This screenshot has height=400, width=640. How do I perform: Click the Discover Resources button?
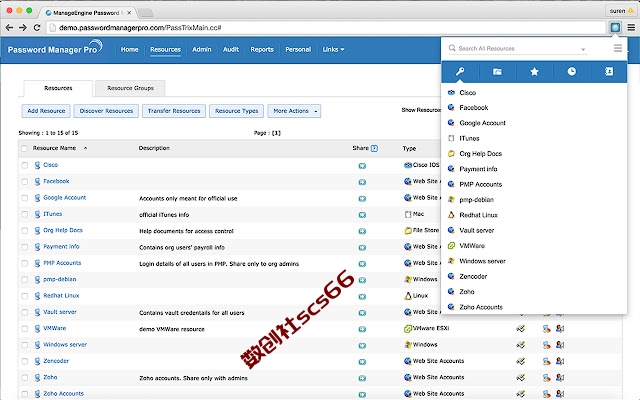[106, 111]
